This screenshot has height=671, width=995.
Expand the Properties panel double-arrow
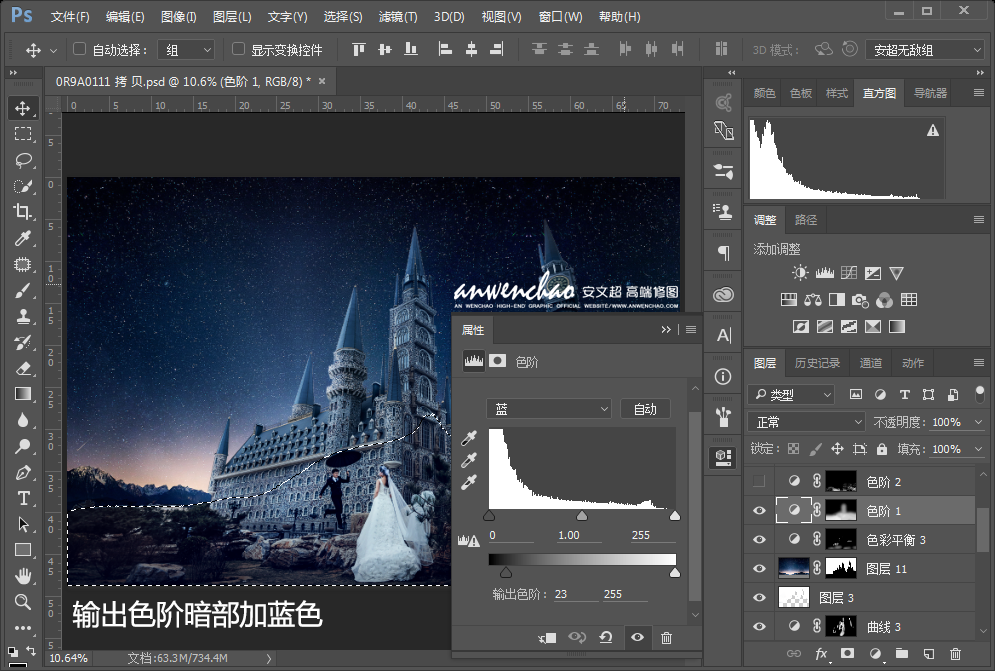click(x=666, y=329)
